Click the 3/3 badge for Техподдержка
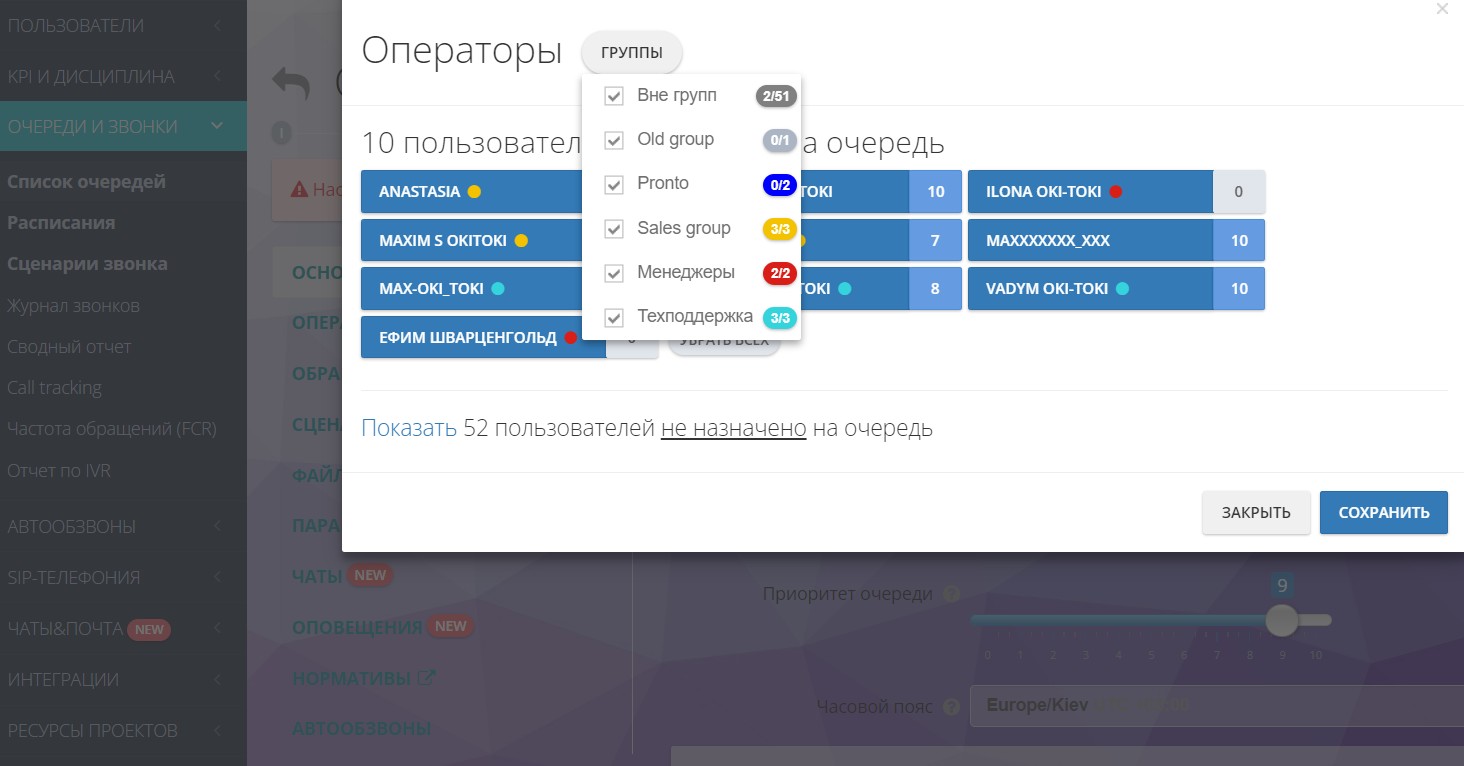Image resolution: width=1464 pixels, height=766 pixels. tap(779, 318)
